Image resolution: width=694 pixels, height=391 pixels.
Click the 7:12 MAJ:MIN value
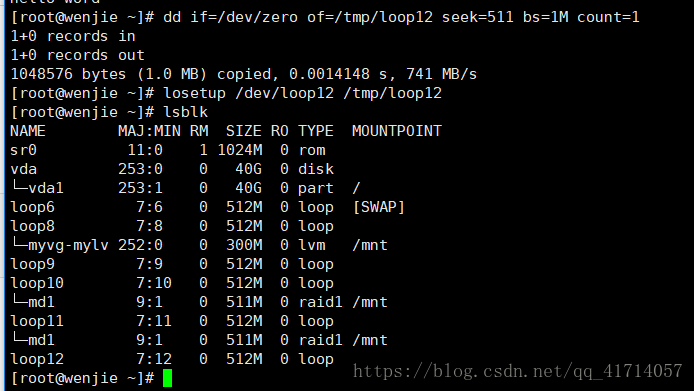[154, 360]
